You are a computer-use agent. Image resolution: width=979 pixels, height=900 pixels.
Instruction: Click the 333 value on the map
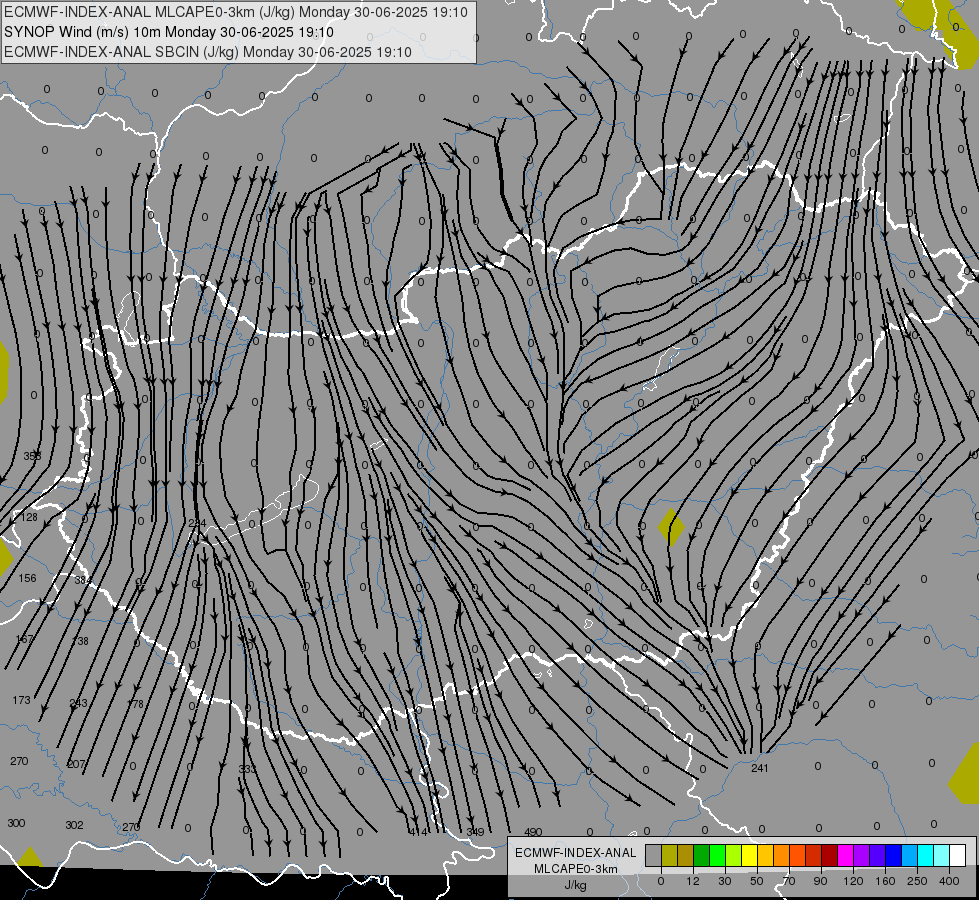coord(247,769)
